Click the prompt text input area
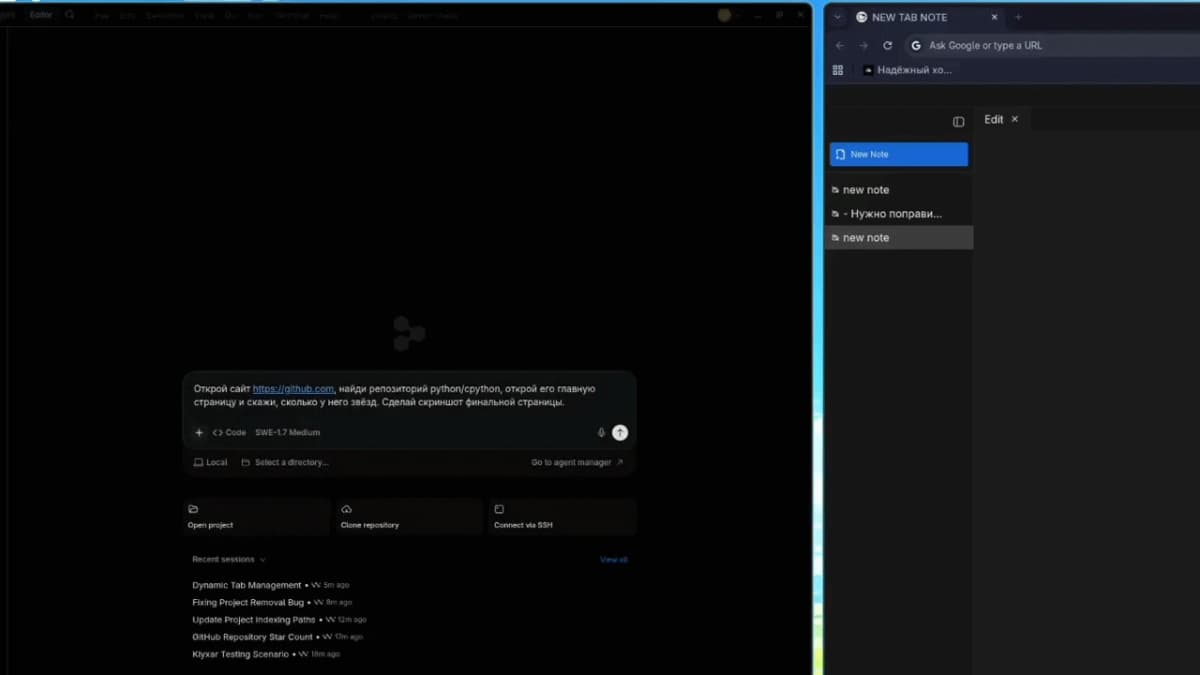The image size is (1200, 675). [409, 396]
